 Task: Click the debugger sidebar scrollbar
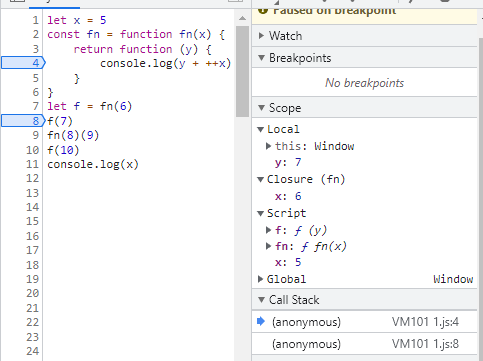tap(480, 200)
